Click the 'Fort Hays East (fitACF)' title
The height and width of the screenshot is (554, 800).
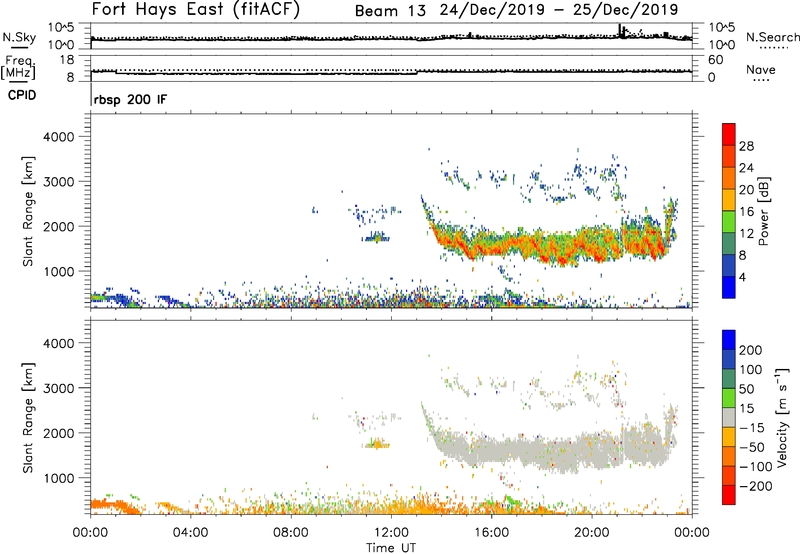195,9
